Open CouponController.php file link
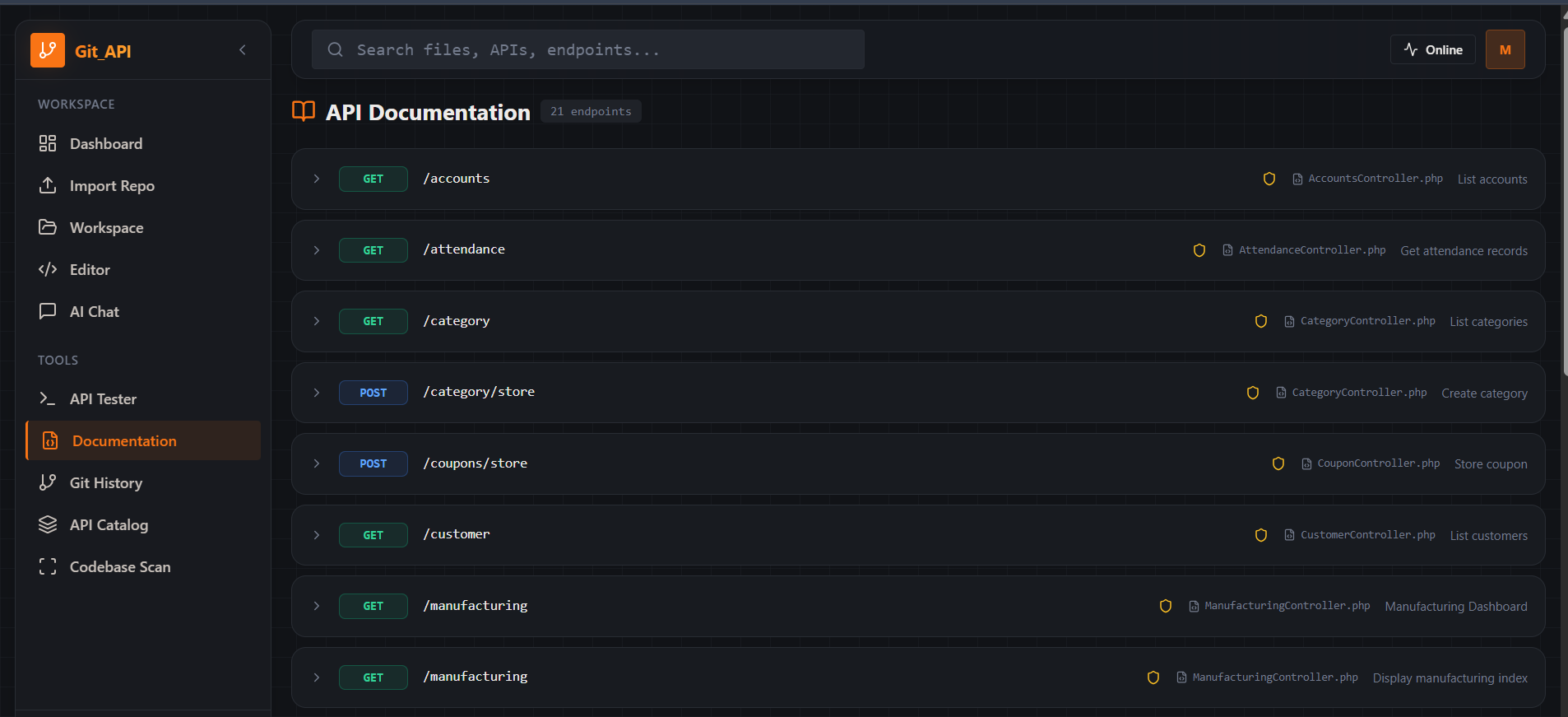This screenshot has height=717, width=1568. click(1371, 463)
